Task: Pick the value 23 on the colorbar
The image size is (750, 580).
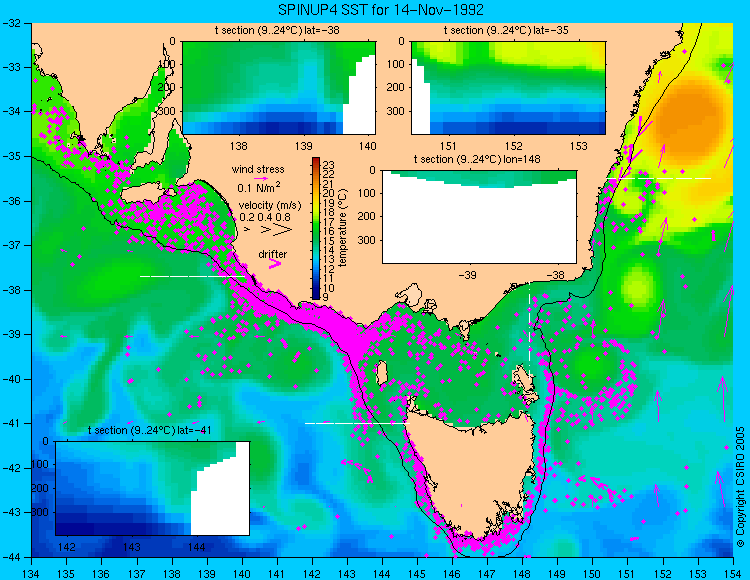Action: (x=329, y=165)
